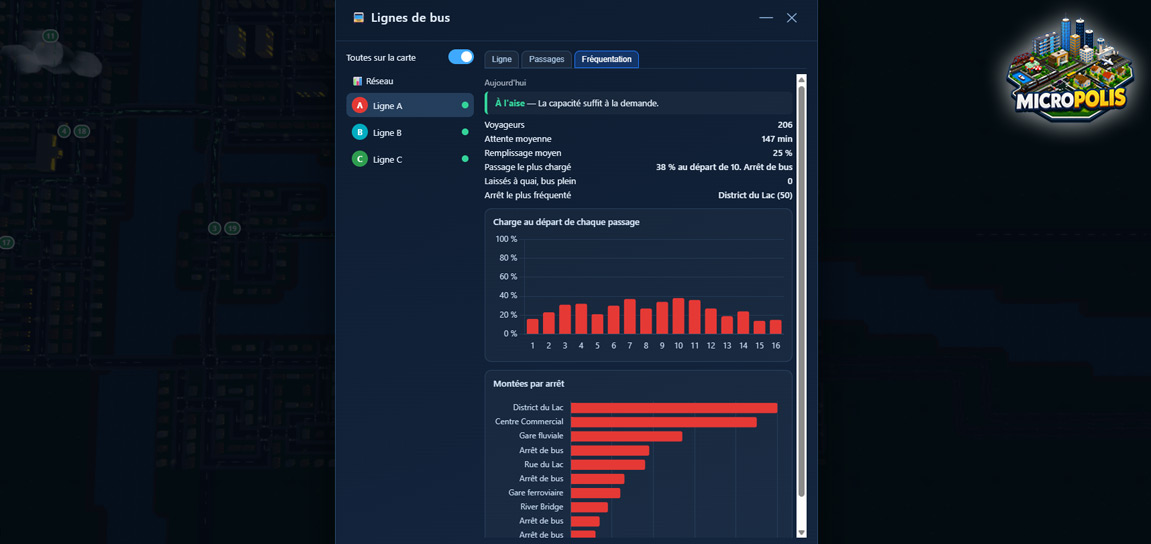Click the 'Remplissage moyen' value 25 %
Viewport: 1151px width, 544px height.
(x=783, y=153)
